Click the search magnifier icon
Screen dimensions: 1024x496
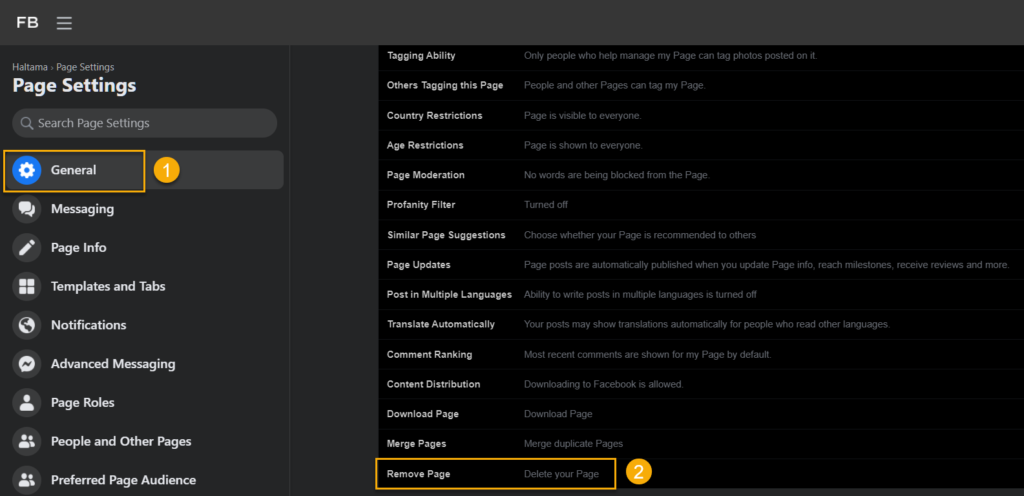point(27,123)
